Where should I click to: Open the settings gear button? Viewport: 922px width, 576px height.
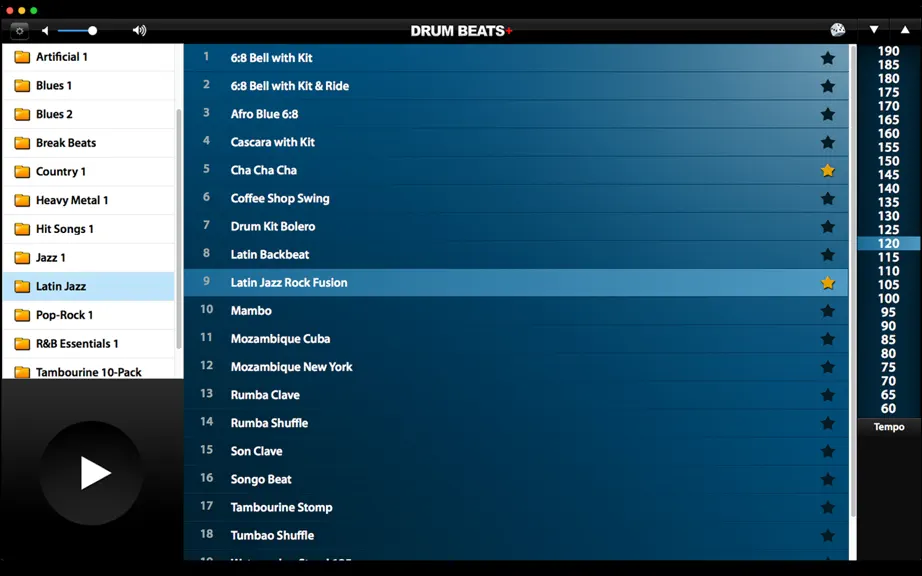(19, 31)
